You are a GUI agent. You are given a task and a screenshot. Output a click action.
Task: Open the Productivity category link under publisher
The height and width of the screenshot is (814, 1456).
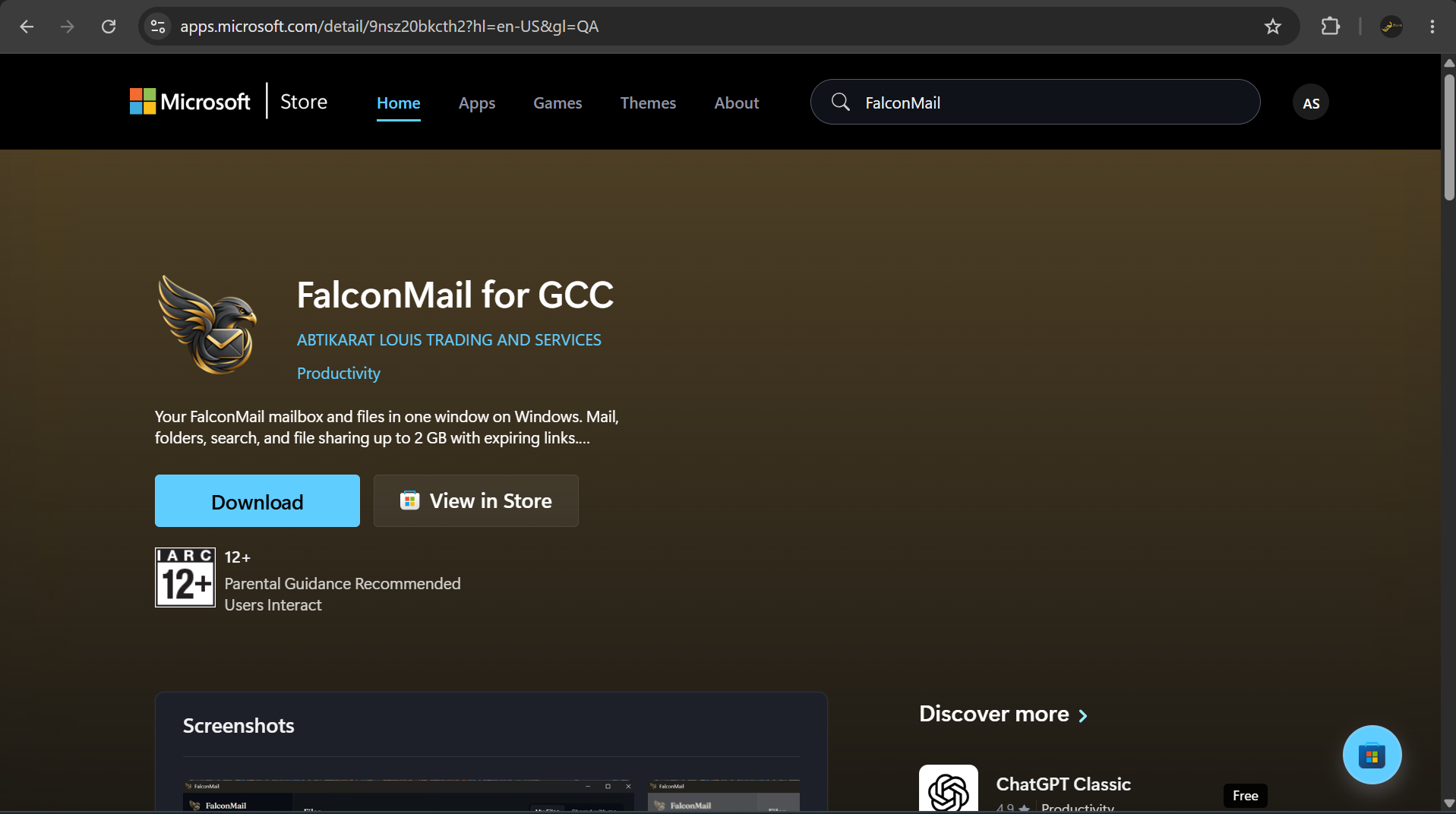click(x=339, y=374)
